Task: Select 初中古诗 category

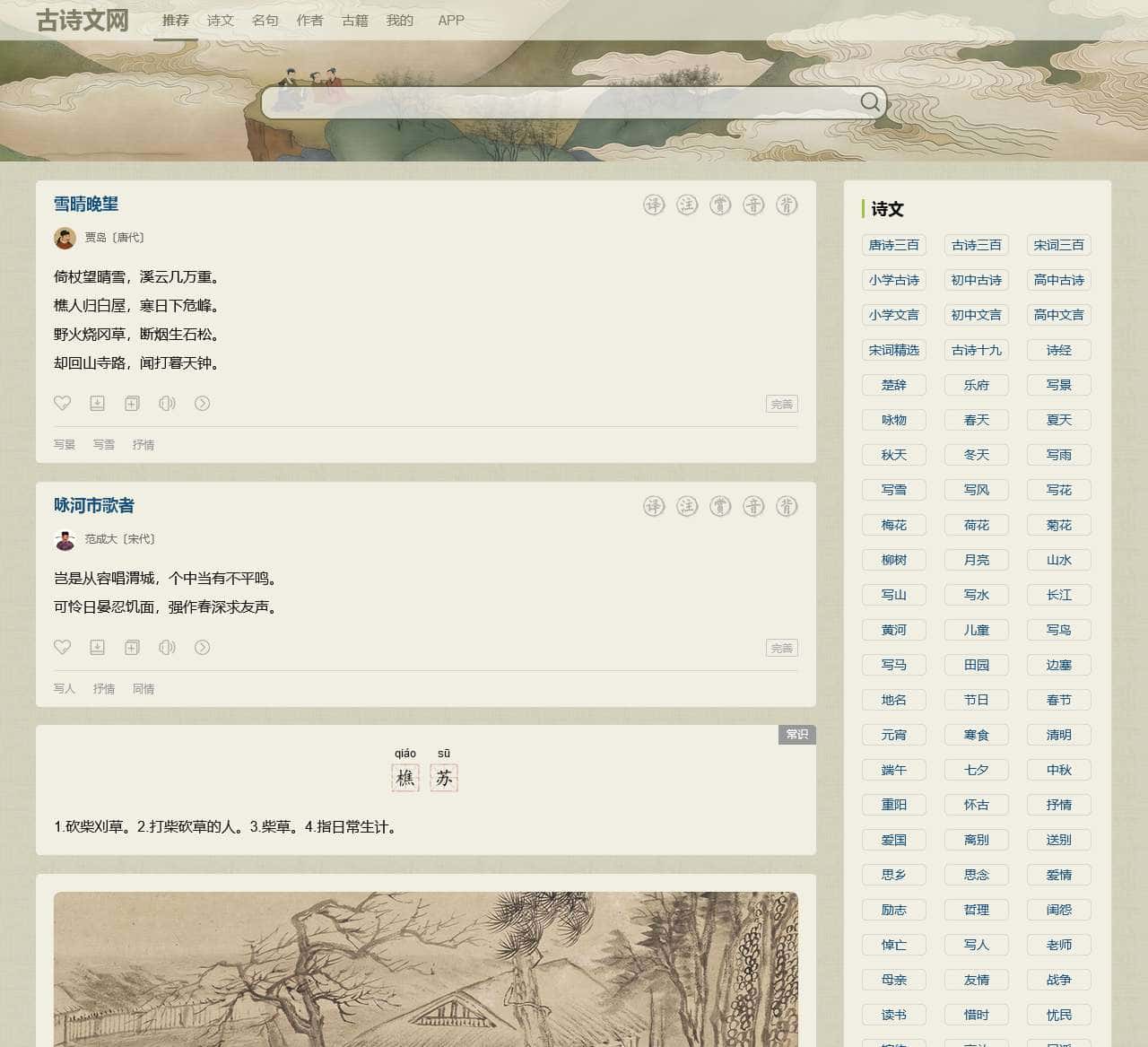Action: tap(977, 280)
